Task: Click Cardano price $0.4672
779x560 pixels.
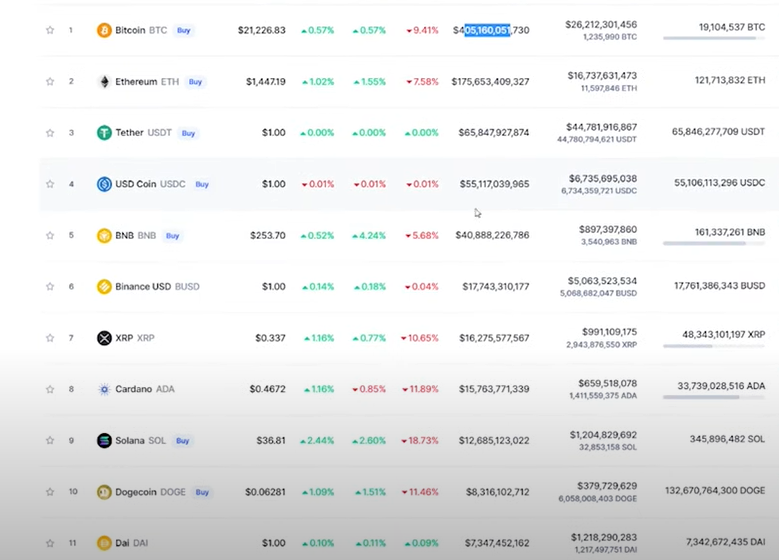Action: click(267, 389)
